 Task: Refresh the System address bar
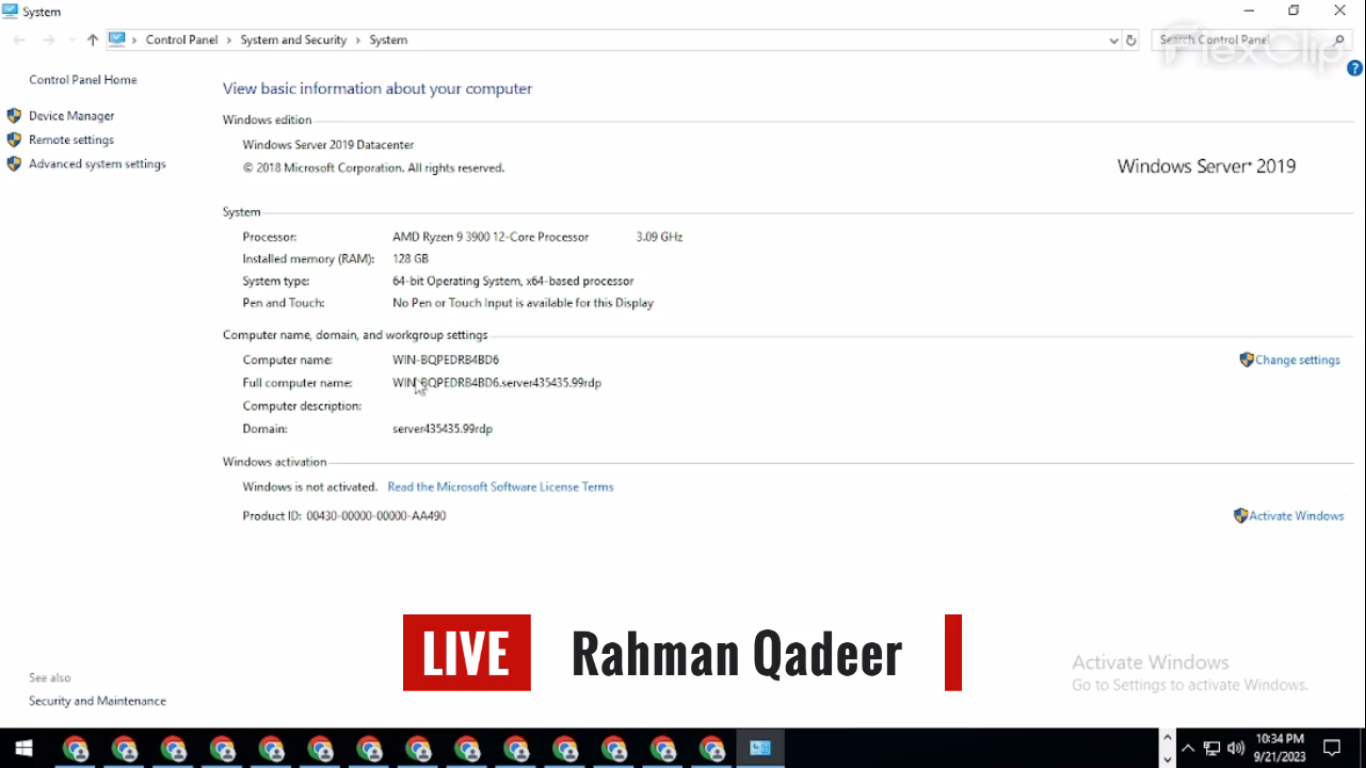click(x=1131, y=40)
